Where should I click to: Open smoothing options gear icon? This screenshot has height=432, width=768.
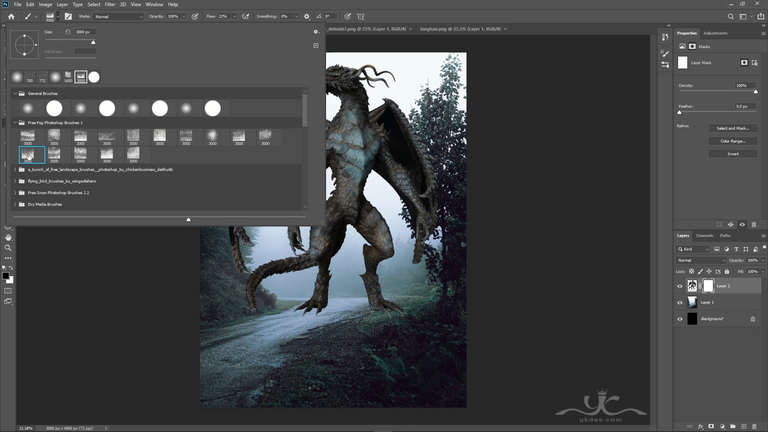tap(307, 16)
